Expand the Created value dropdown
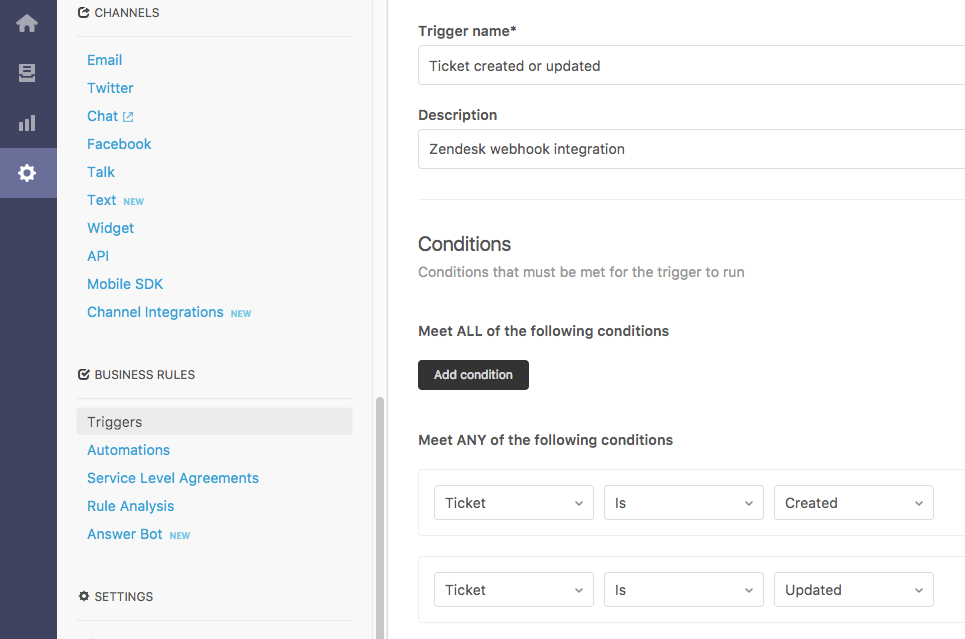This screenshot has height=639, width=965. (x=853, y=503)
